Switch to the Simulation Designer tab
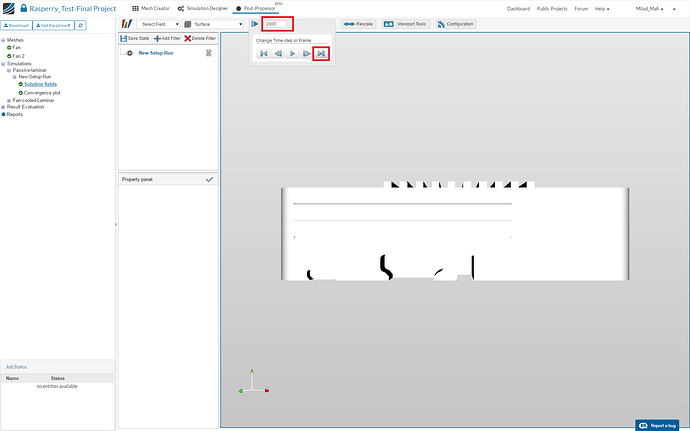The image size is (690, 431). pos(203,8)
